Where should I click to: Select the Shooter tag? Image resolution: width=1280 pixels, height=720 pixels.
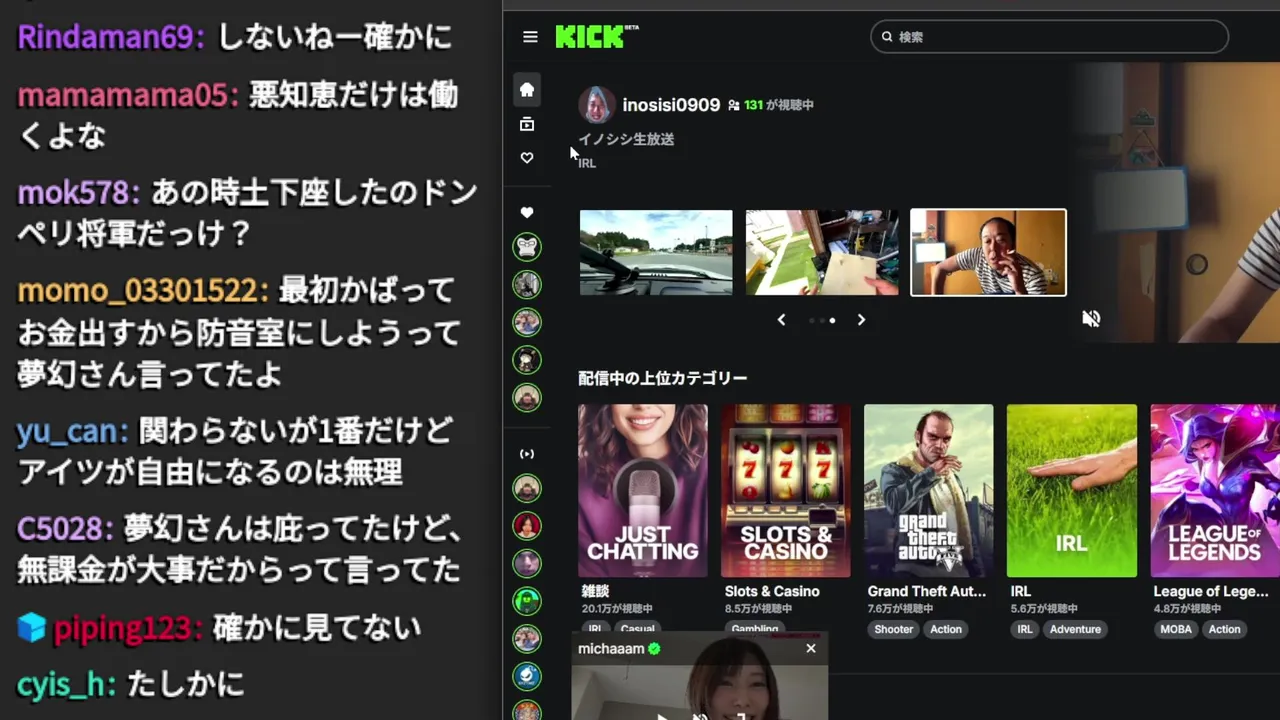click(x=893, y=629)
